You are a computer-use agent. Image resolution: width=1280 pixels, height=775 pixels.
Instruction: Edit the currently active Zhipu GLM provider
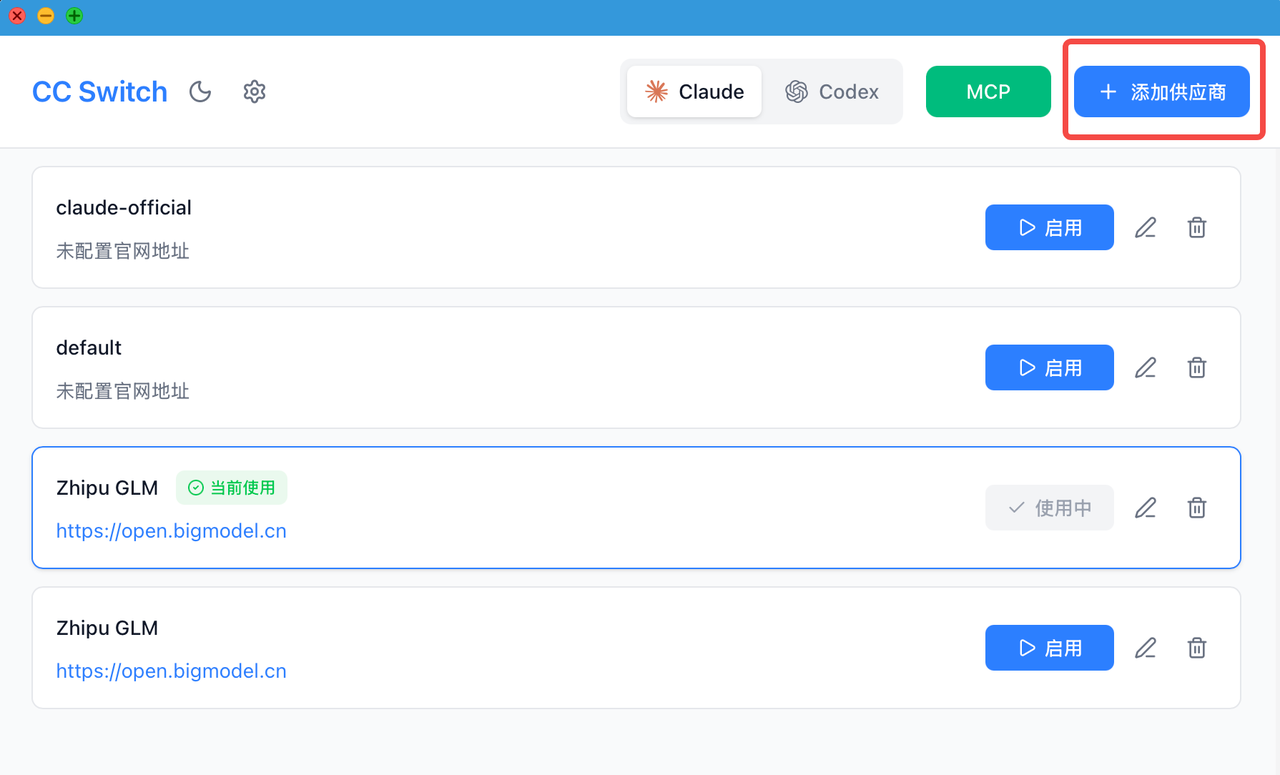1145,508
